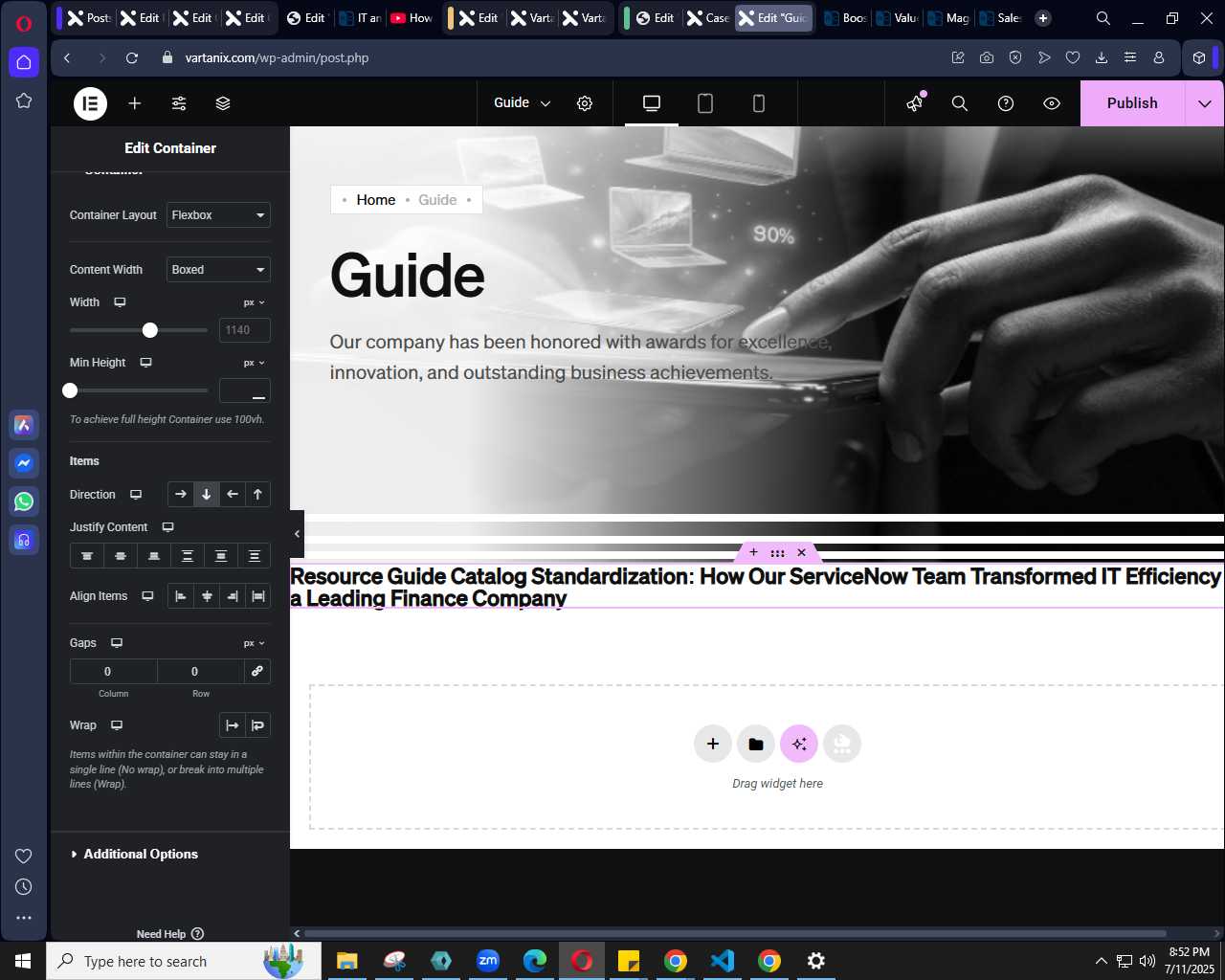Image resolution: width=1225 pixels, height=980 pixels.
Task: Switch to desktop preview mode
Action: pyautogui.click(x=652, y=103)
